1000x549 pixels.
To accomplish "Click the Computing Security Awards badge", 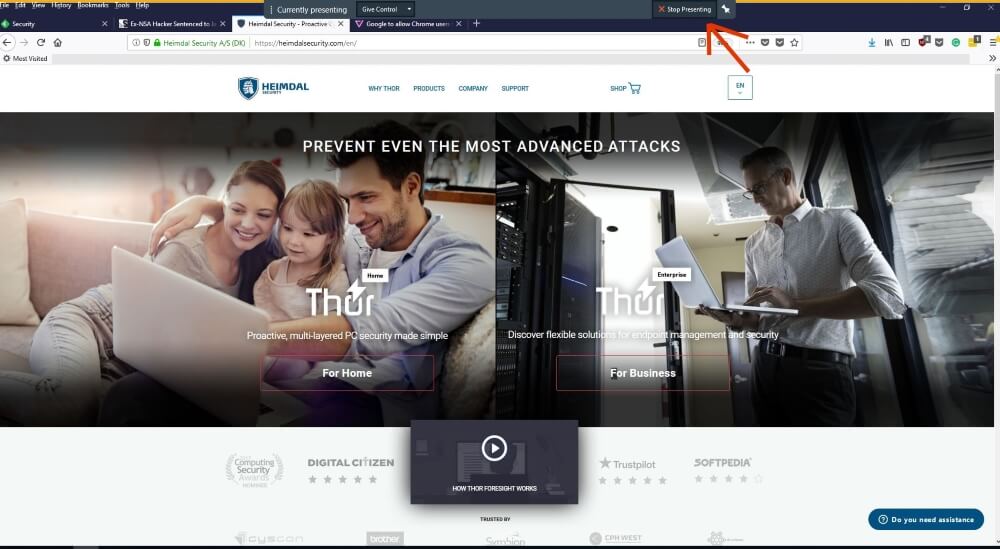I will pos(254,470).
